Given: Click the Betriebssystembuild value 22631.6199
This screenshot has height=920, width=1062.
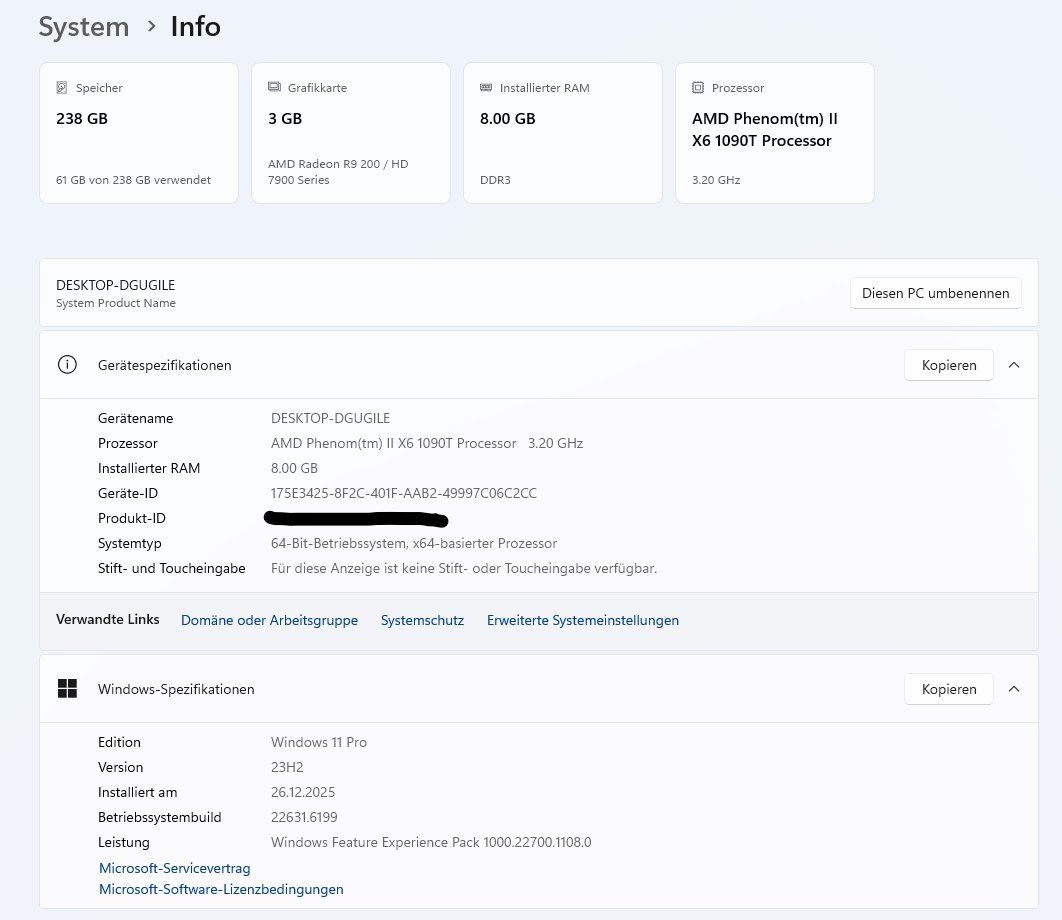Looking at the screenshot, I should point(304,817).
